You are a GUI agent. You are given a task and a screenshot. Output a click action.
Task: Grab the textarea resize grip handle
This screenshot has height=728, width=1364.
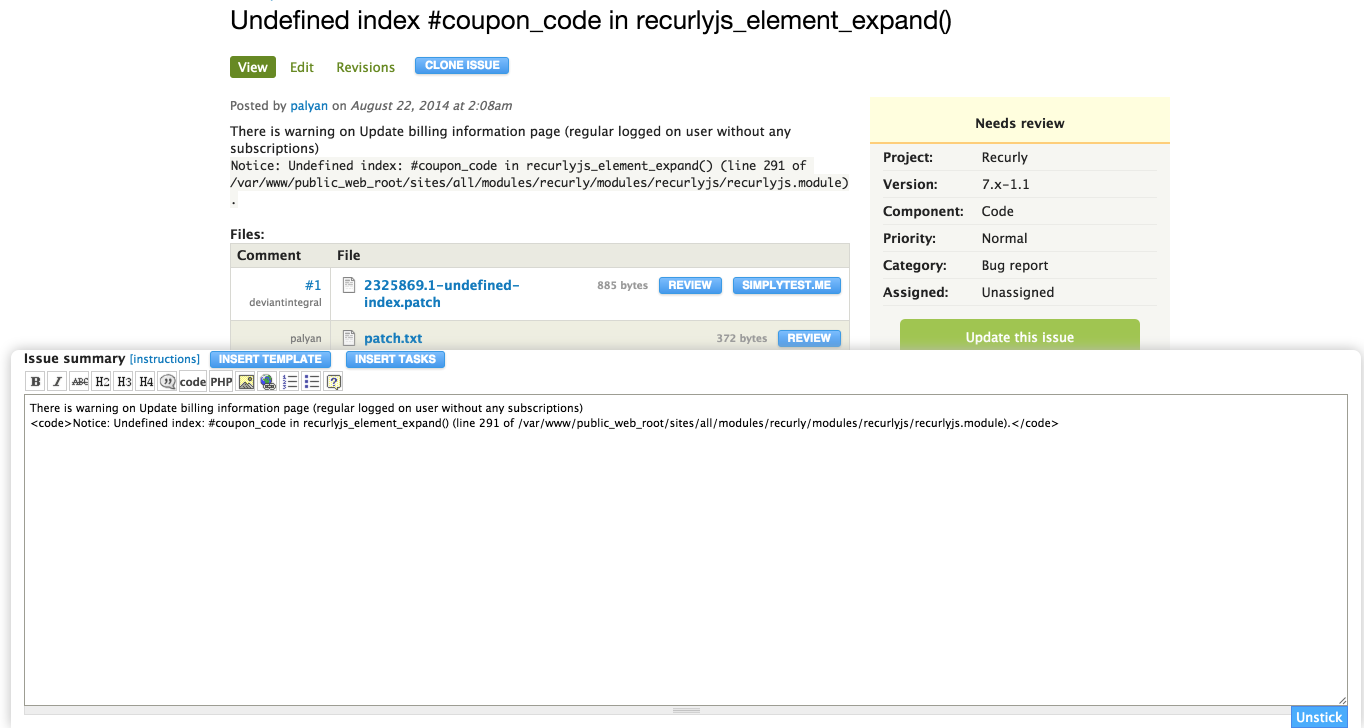[x=686, y=710]
